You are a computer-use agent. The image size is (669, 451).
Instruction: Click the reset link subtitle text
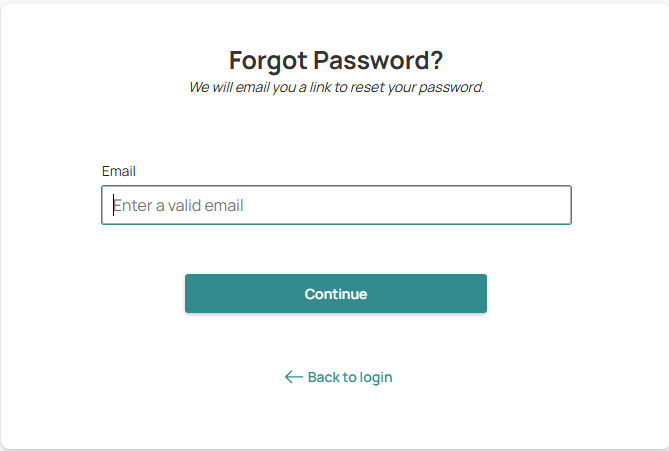(x=336, y=87)
